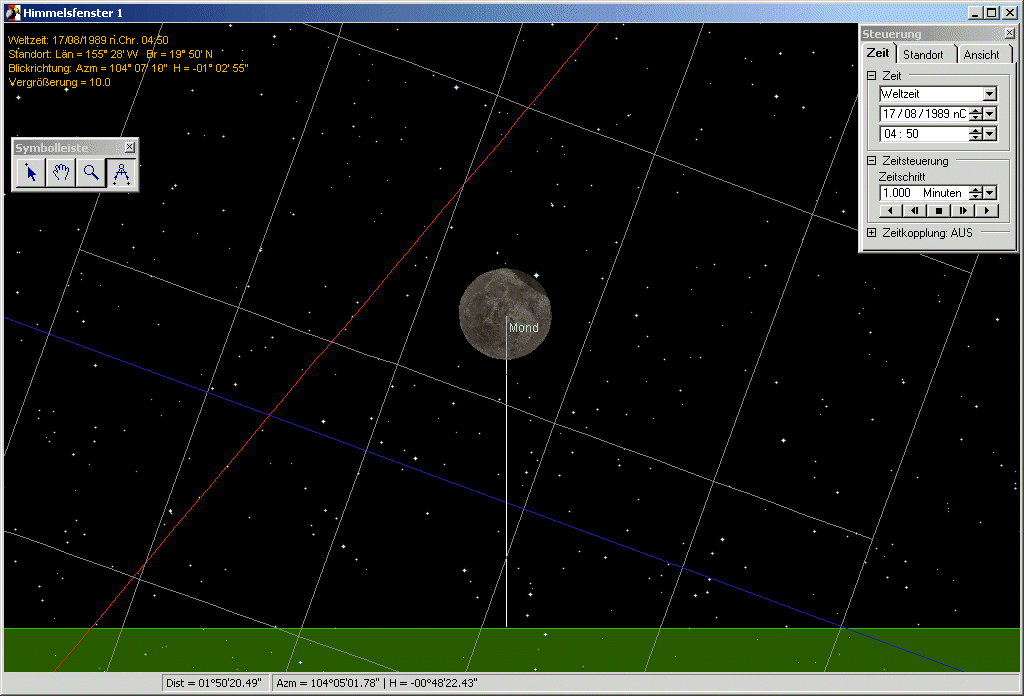Switch to the Ansicht tab

coord(982,55)
